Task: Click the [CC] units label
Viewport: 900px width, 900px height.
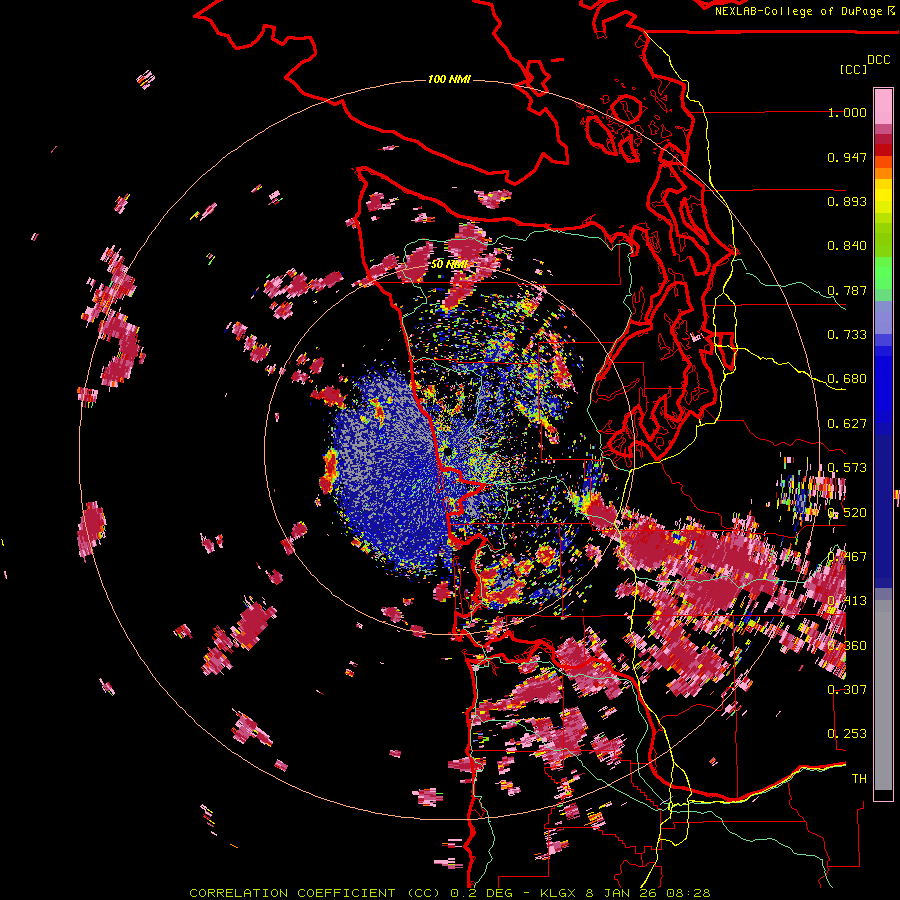Action: 853,69
